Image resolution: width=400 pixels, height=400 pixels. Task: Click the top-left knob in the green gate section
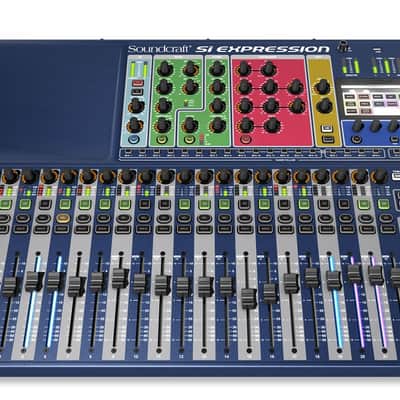165,69
